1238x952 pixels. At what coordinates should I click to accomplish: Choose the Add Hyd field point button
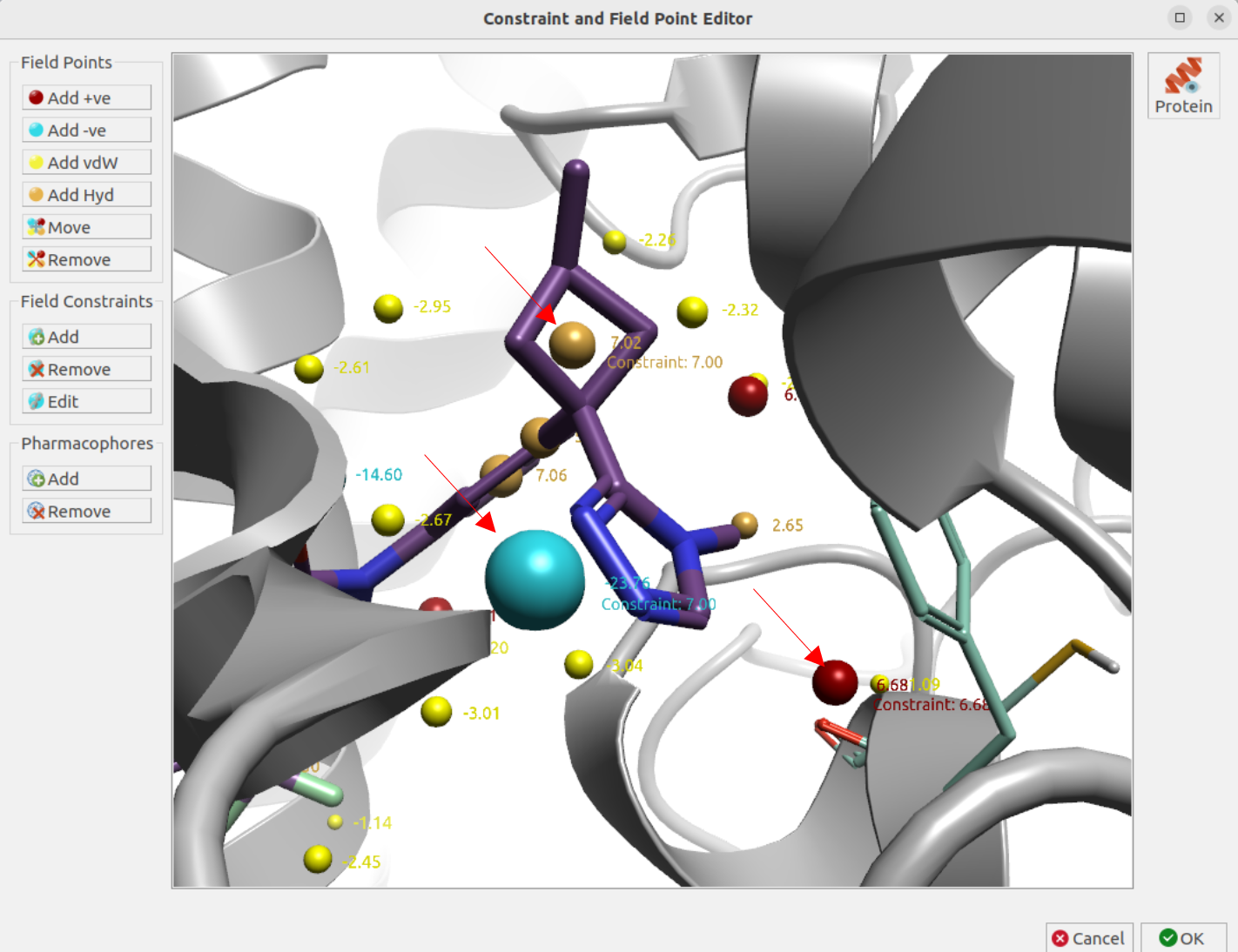click(x=86, y=194)
